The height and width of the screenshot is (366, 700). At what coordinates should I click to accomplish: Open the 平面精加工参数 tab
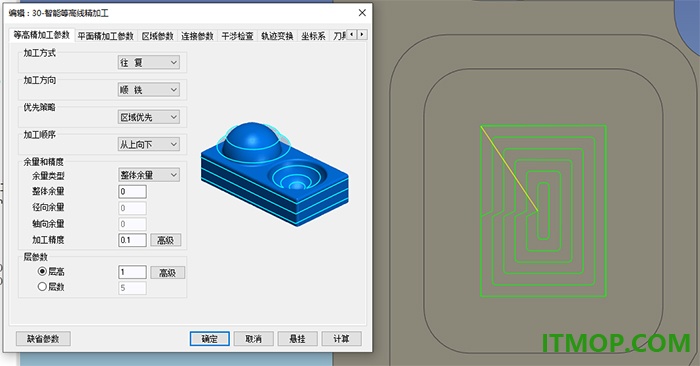point(106,36)
